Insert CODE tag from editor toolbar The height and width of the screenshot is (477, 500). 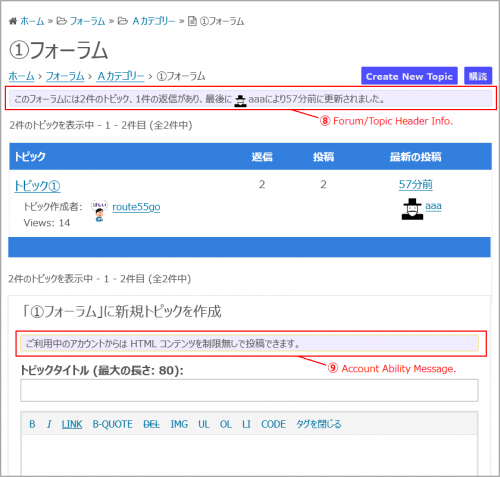coord(273,424)
